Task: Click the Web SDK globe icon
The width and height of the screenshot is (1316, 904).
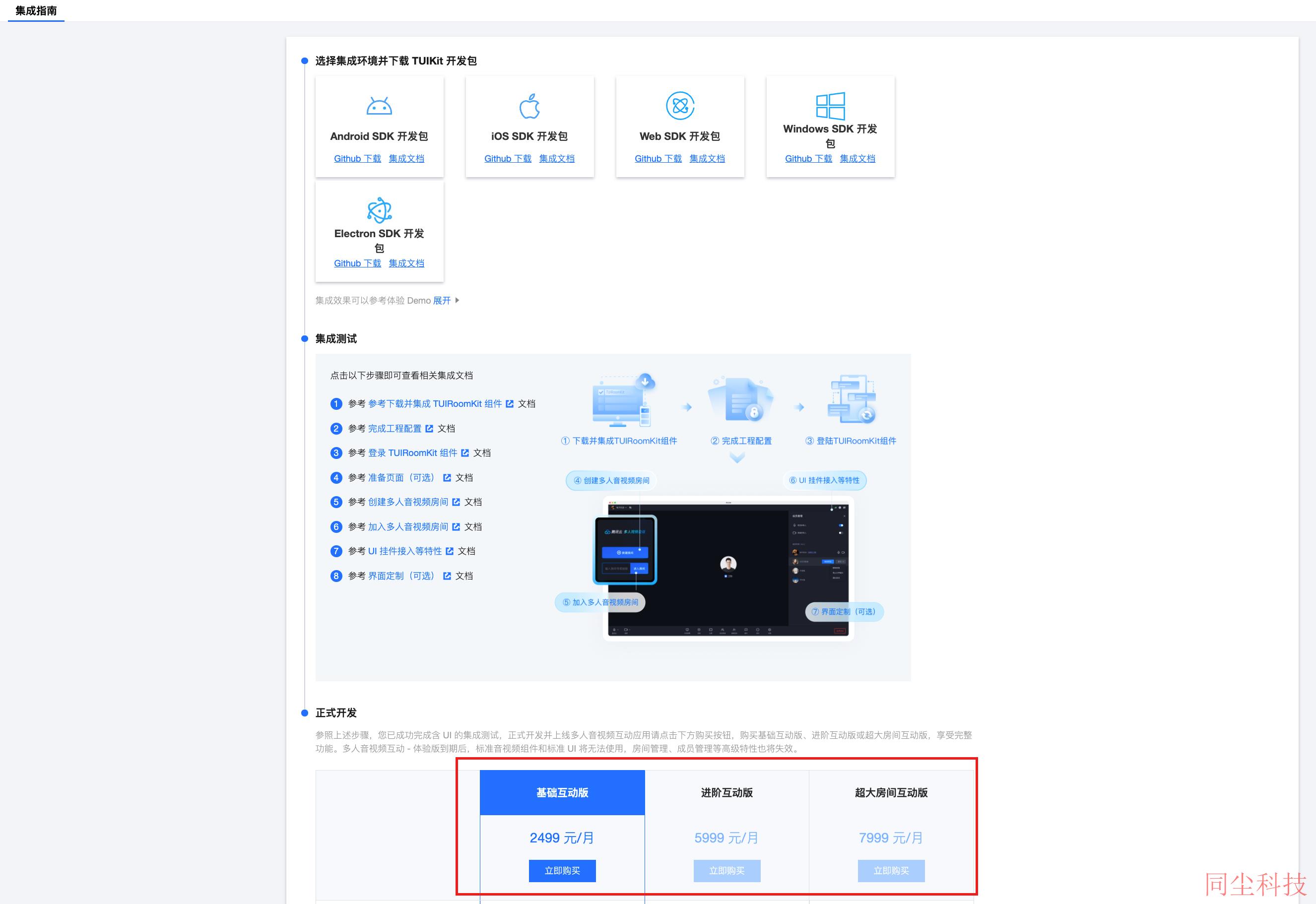Action: pos(680,105)
